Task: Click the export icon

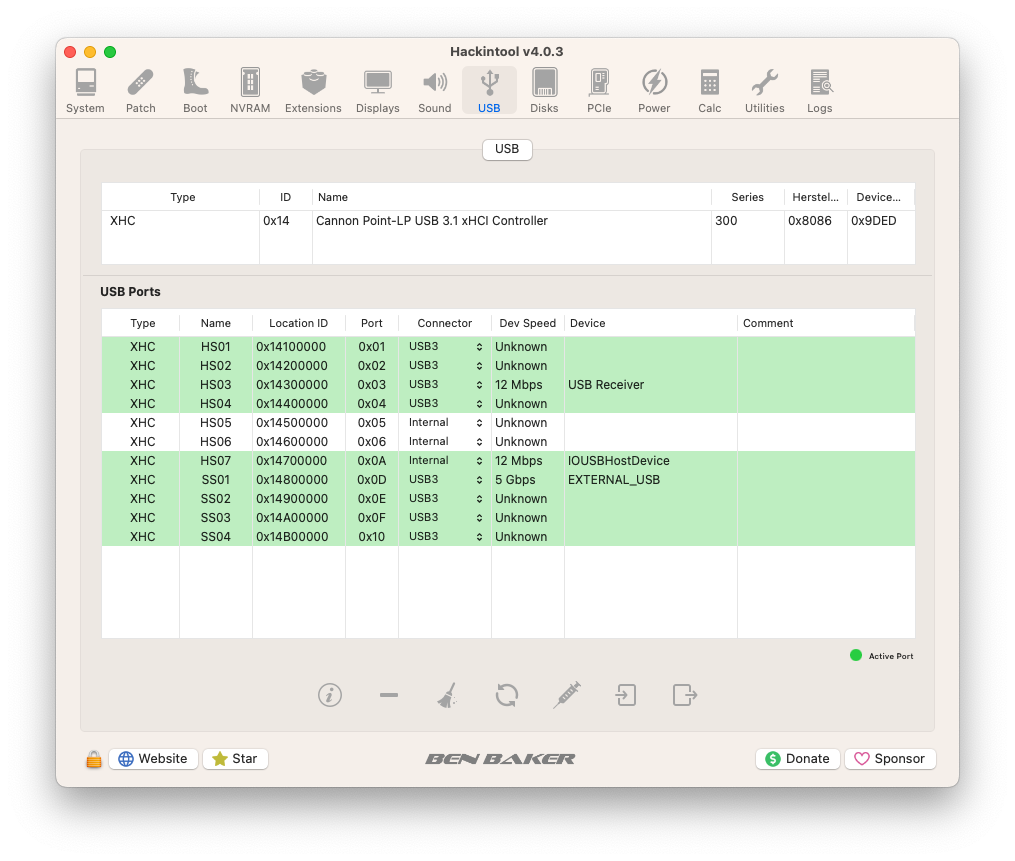Action: click(x=685, y=695)
